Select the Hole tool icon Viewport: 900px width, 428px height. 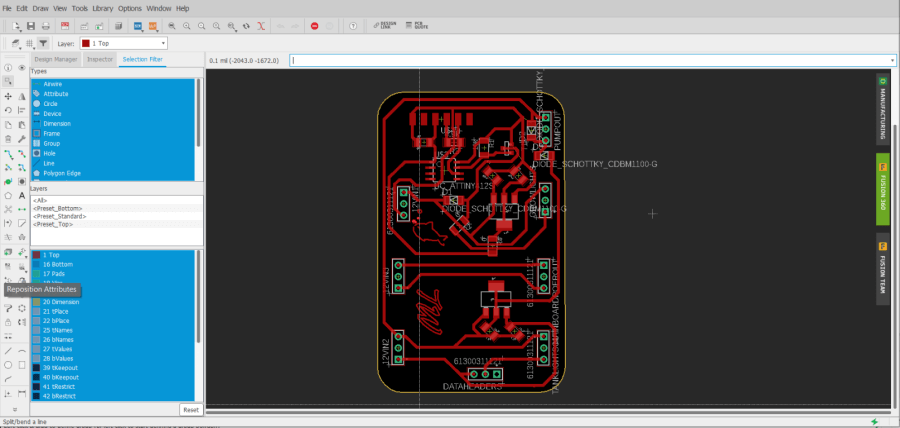coord(22,182)
